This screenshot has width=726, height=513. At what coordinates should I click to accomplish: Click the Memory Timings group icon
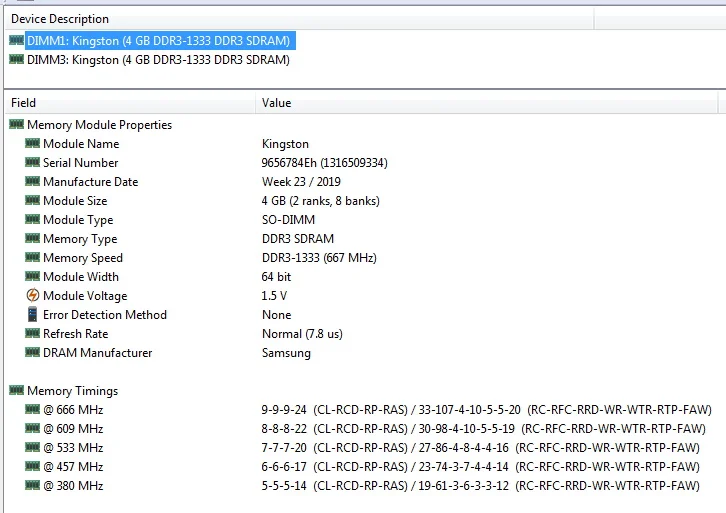coord(16,390)
